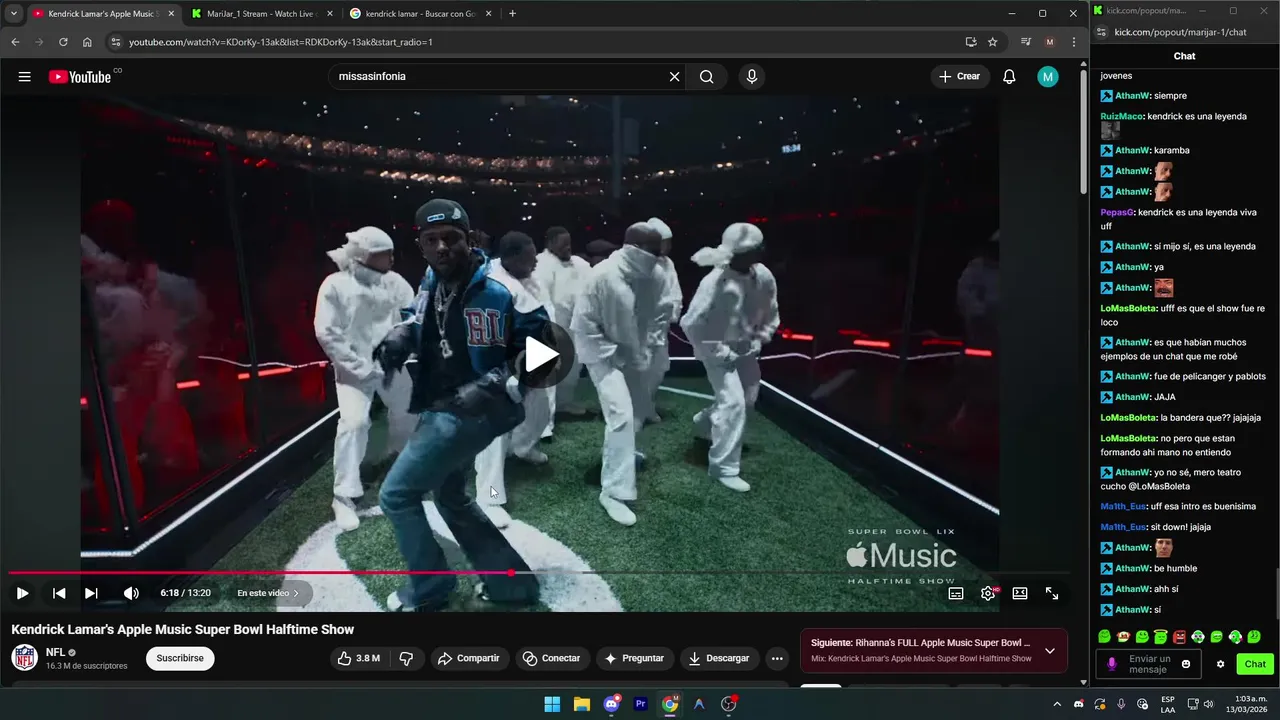Open the NFL channel avatar
The image size is (1280, 720).
[24, 658]
